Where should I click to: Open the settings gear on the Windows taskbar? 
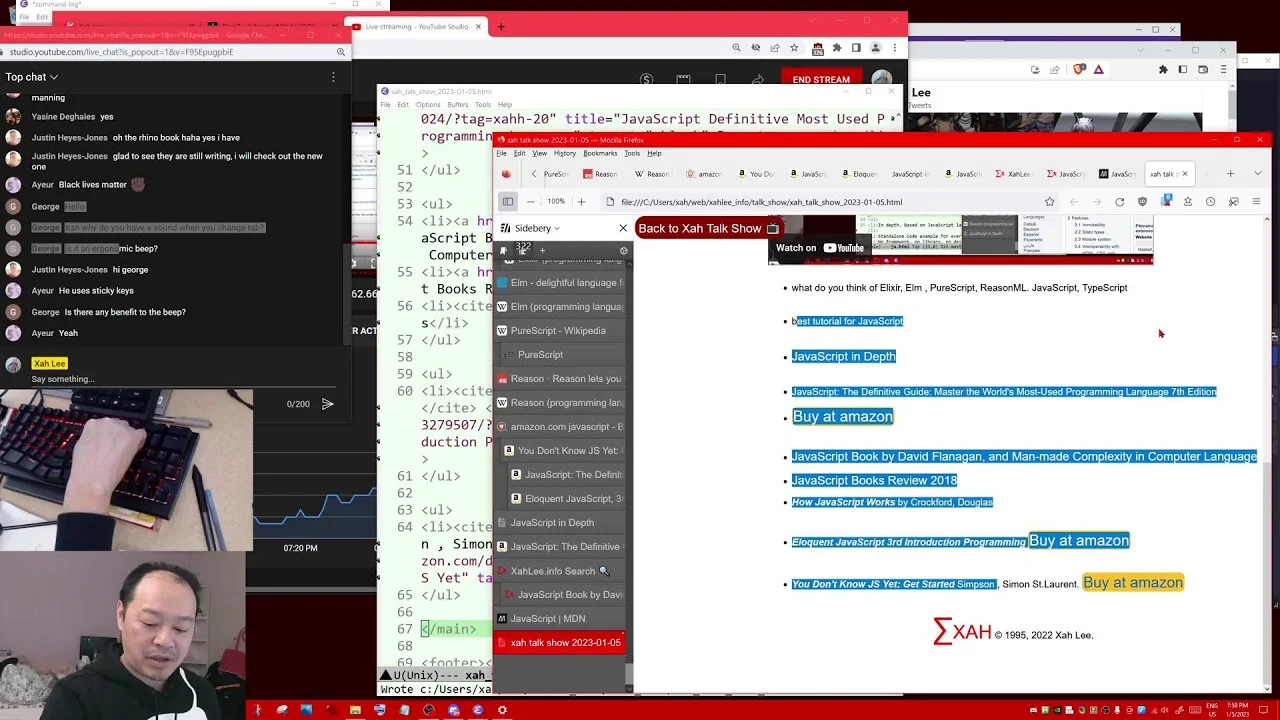[502, 710]
